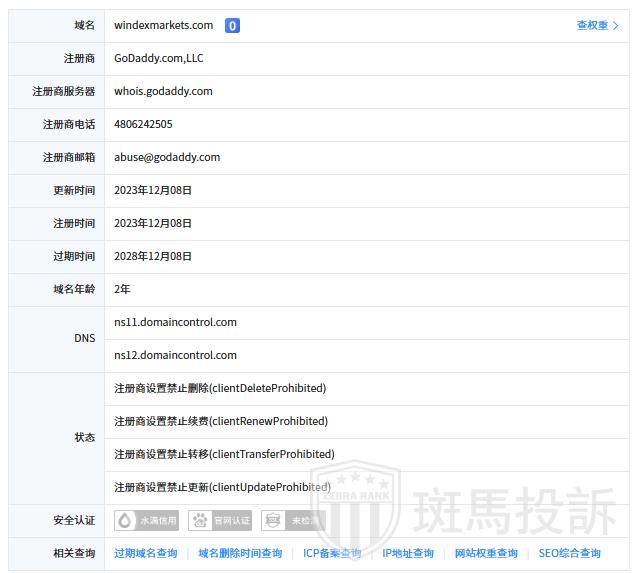Viewport: 635px width, 573px height.
Task: Open the 过期域名查询 link
Action: 146,553
